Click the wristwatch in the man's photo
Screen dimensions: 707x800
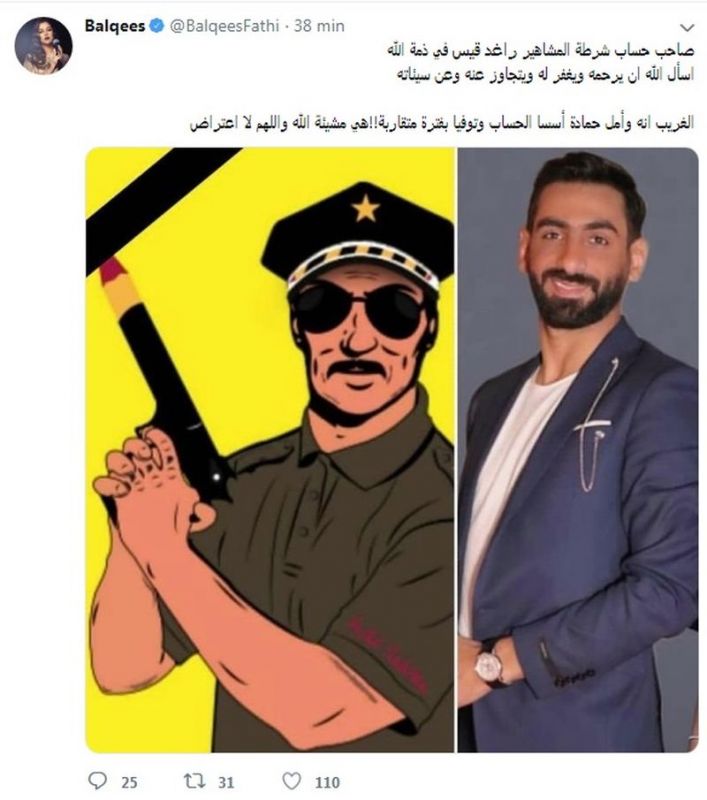coord(489,664)
